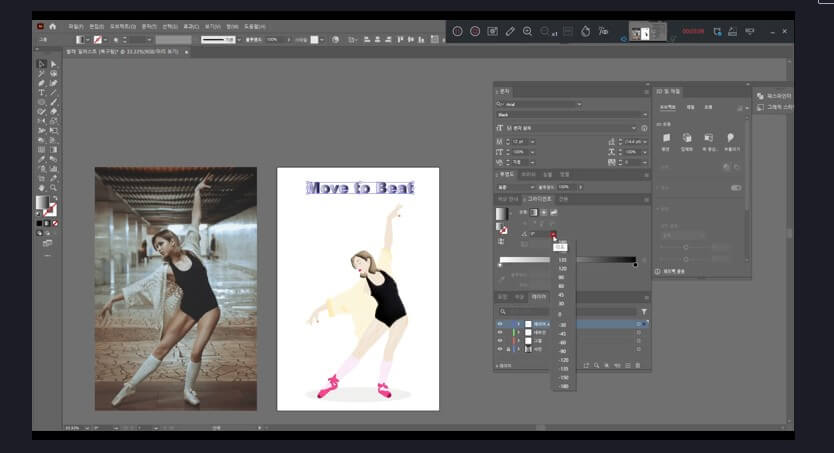The width and height of the screenshot is (834, 453).
Task: Select the linear gradient type icon
Action: 533,213
